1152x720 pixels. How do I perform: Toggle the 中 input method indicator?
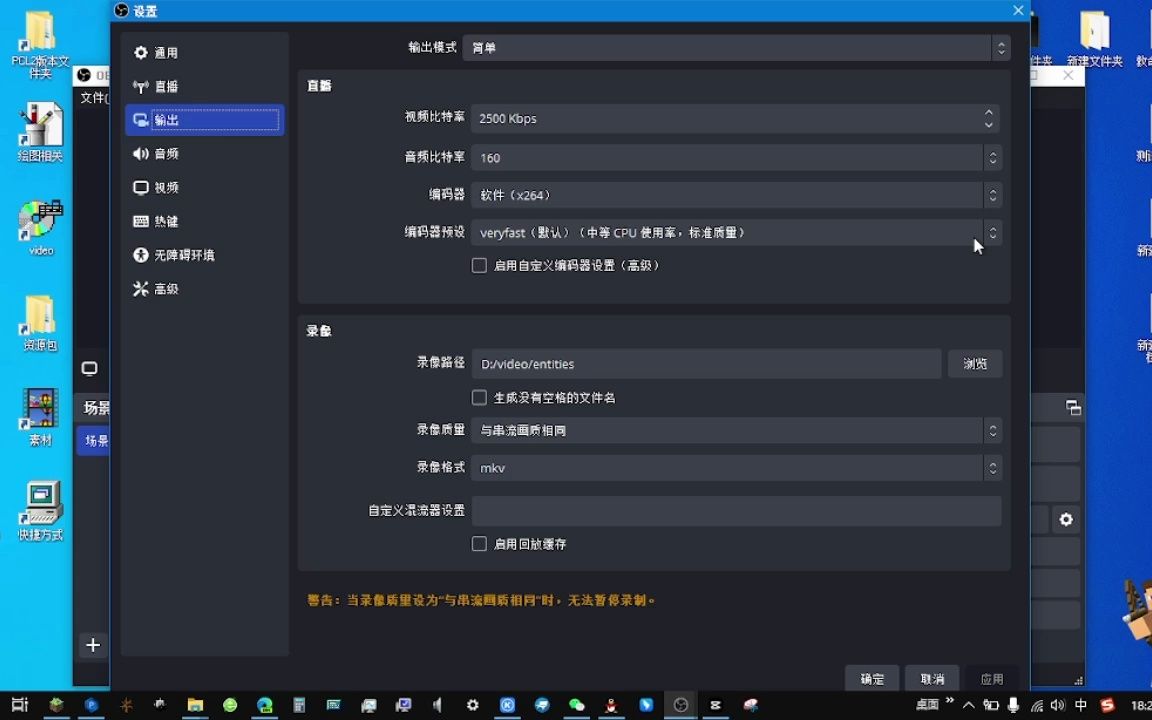(x=1081, y=705)
